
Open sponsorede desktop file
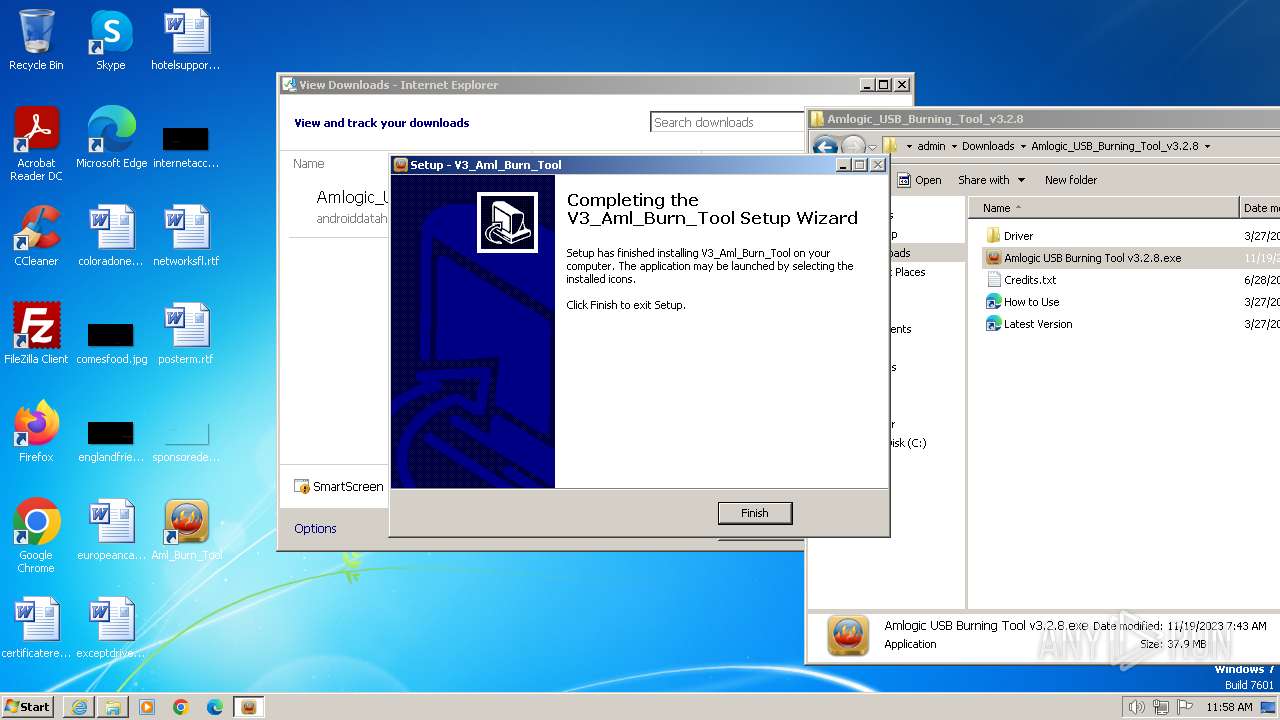(186, 440)
